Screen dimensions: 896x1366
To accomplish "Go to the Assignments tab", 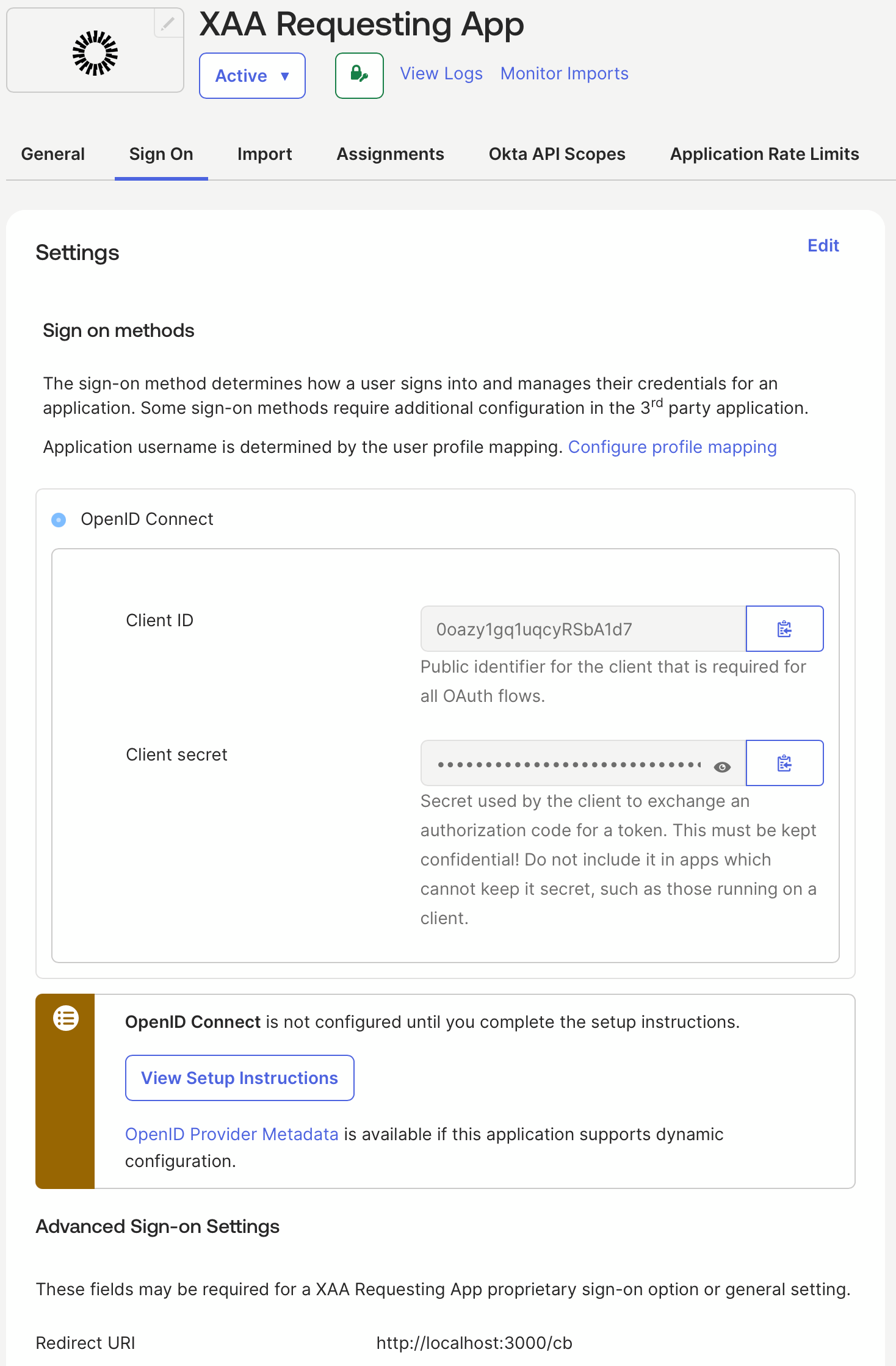I will 391,154.
